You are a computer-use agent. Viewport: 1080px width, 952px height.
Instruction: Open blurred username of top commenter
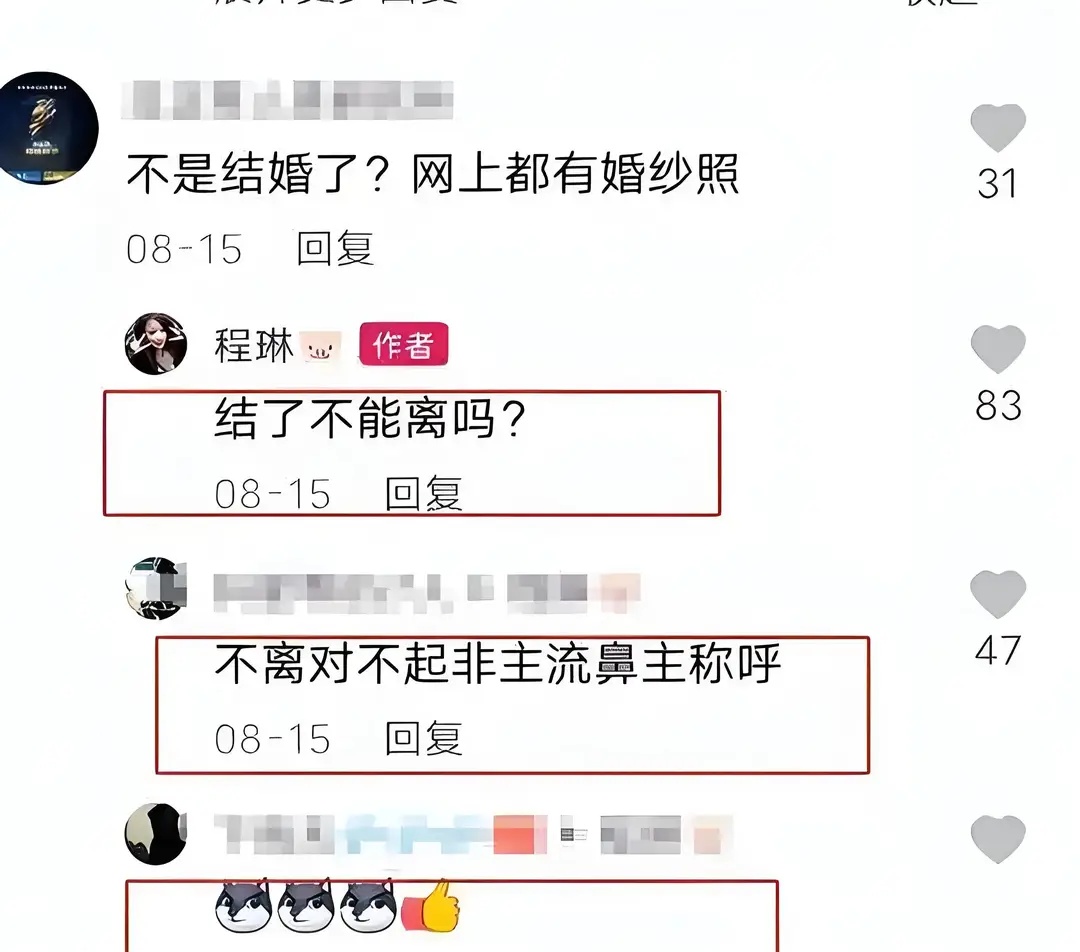pyautogui.click(x=288, y=100)
